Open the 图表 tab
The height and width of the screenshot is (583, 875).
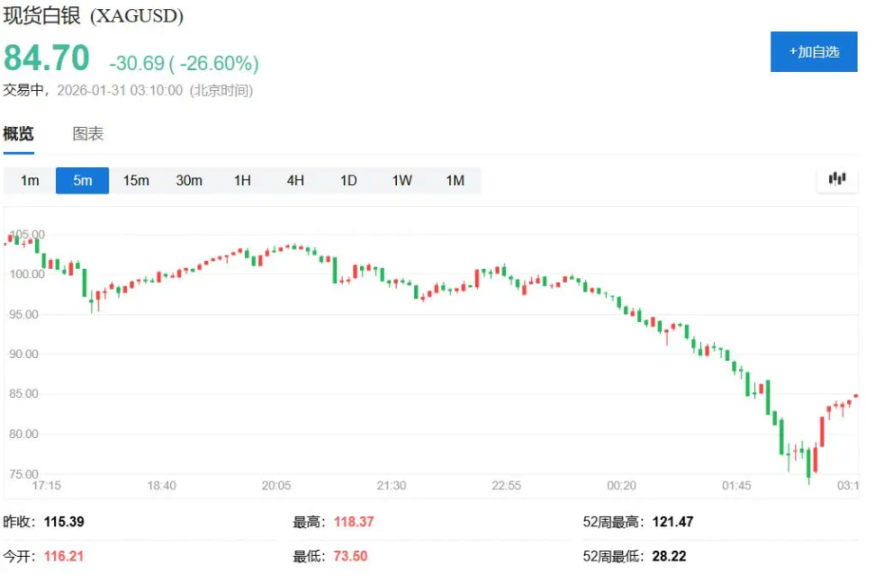[x=88, y=134]
